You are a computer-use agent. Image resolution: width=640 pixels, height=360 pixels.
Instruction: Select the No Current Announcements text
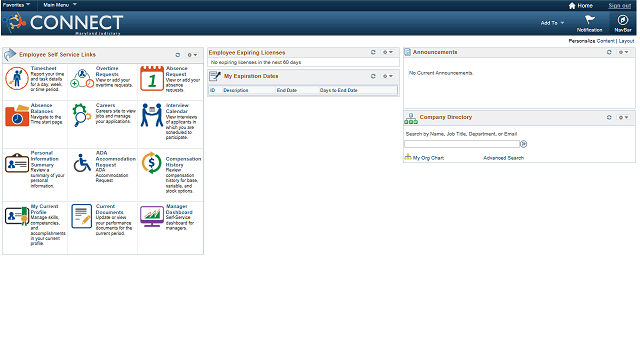(441, 73)
